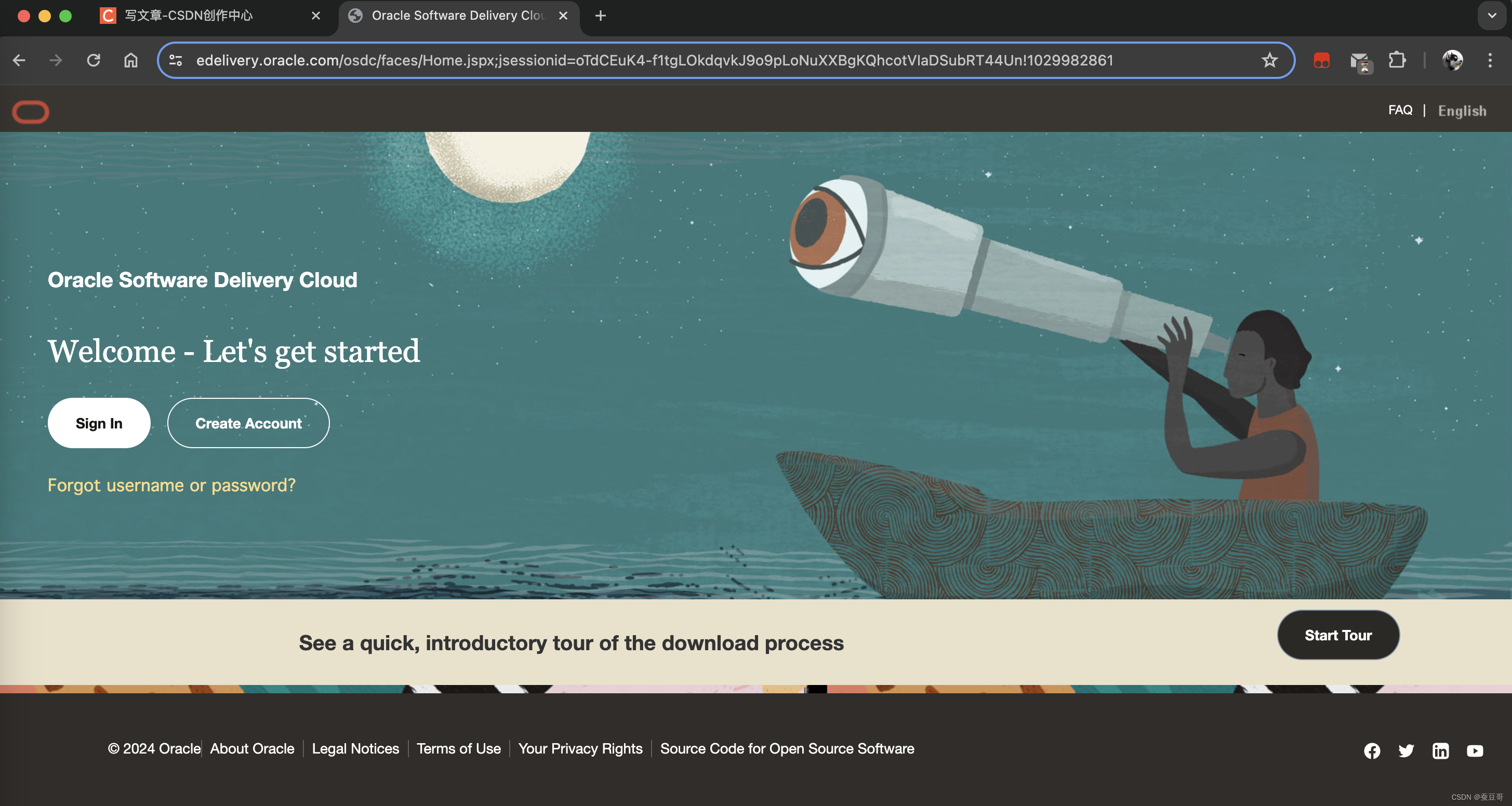Click the introductory tour banner text
This screenshot has width=1512, height=806.
tap(571, 643)
